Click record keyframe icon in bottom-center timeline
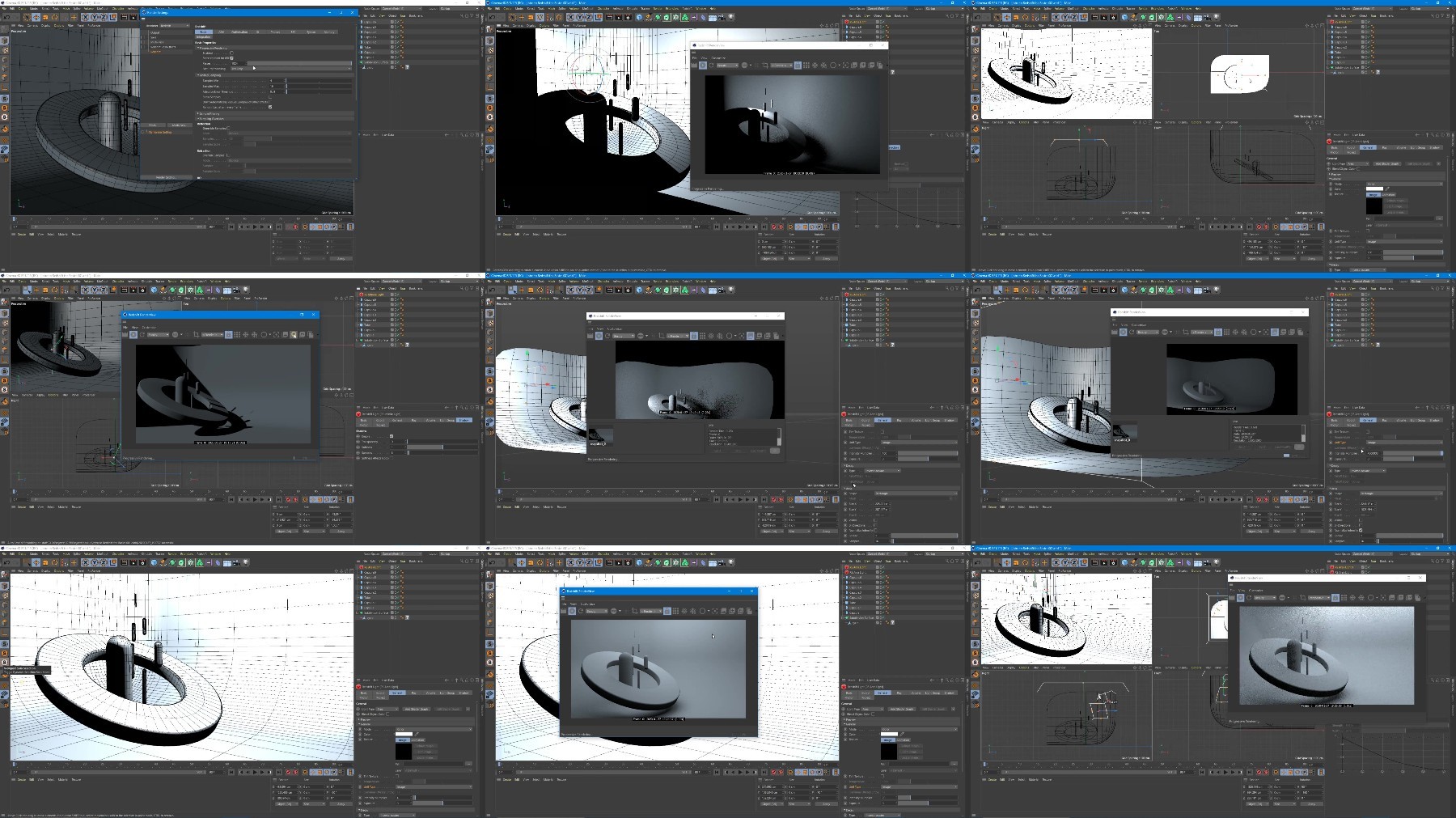 [773, 772]
